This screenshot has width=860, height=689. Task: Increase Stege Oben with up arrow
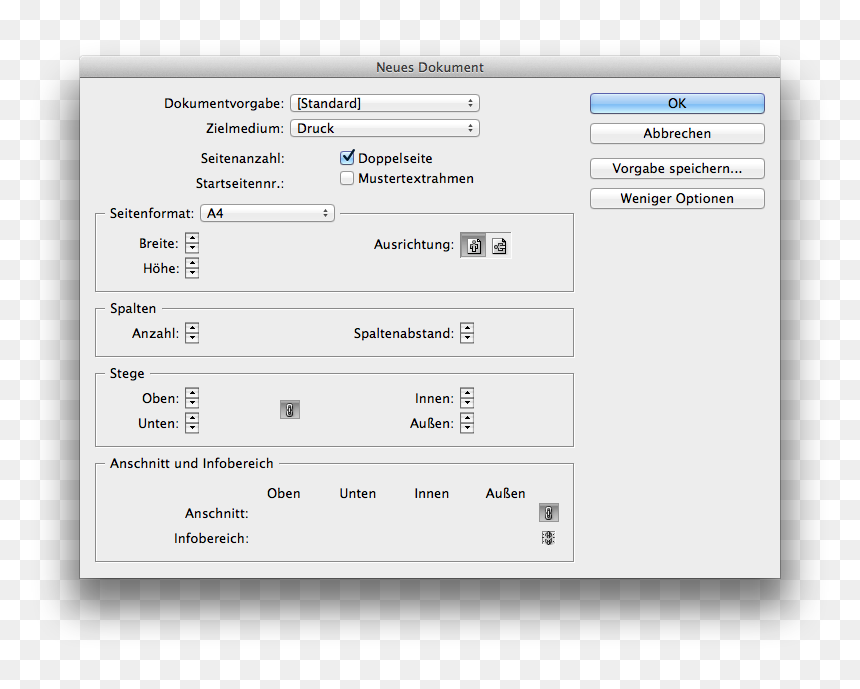point(192,393)
